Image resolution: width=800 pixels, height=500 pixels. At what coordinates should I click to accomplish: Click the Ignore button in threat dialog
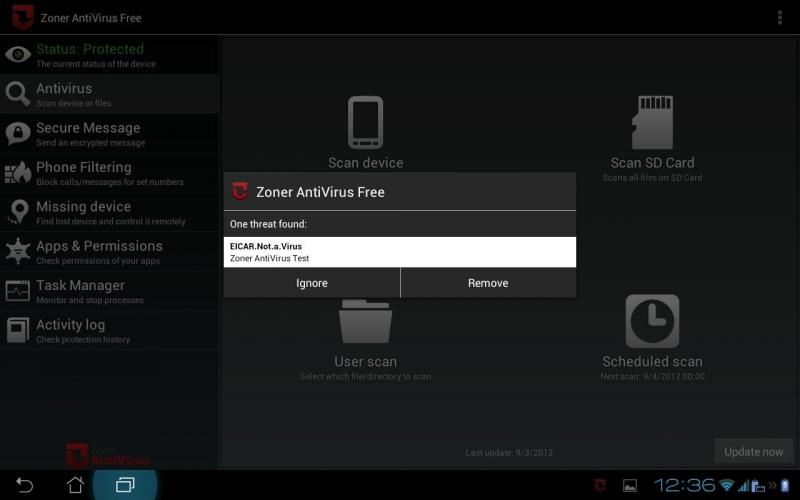(x=312, y=283)
